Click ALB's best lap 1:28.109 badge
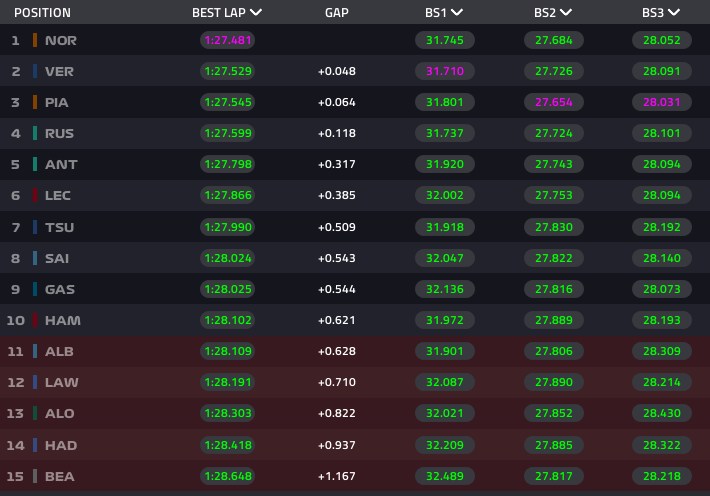The image size is (710, 496). tap(227, 351)
